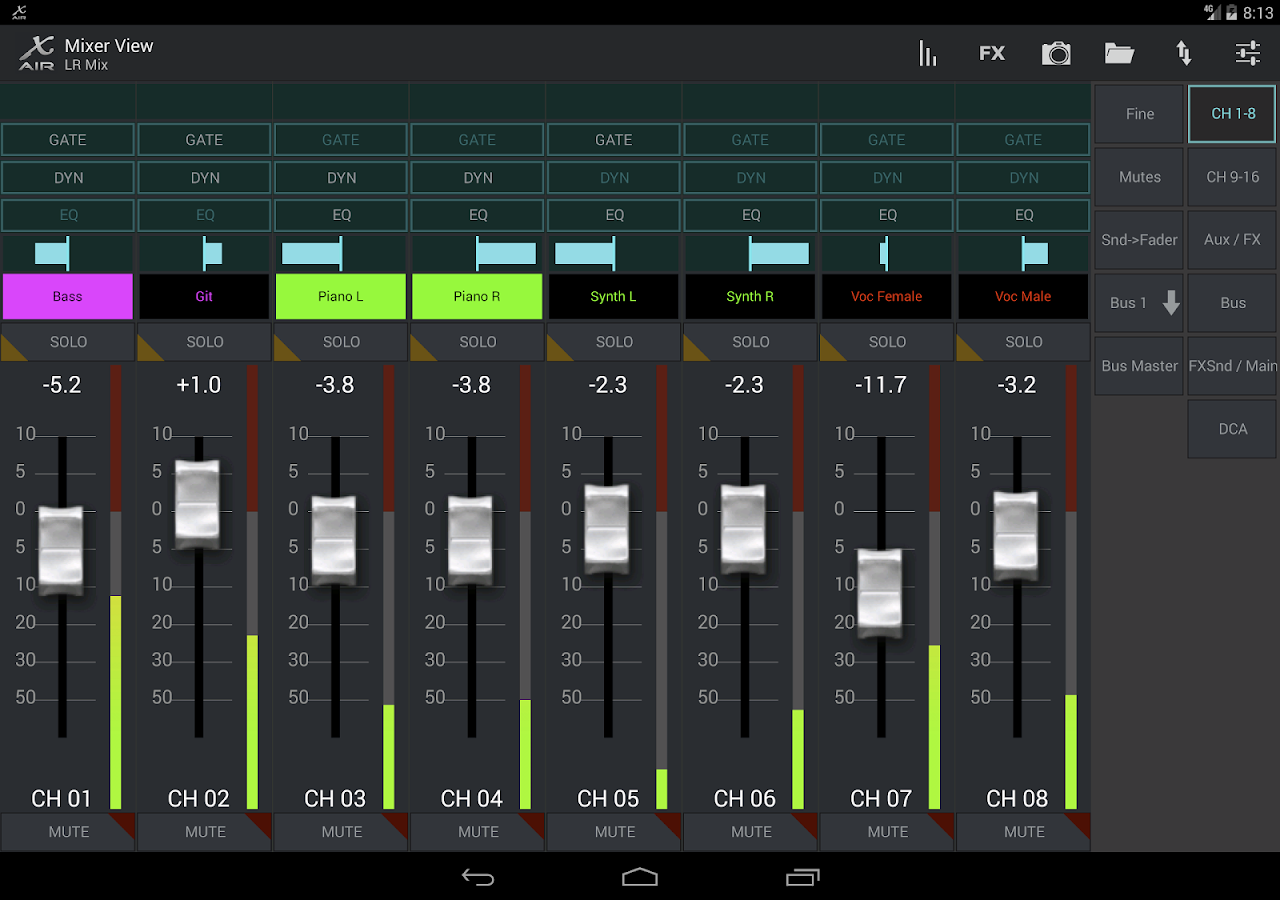Switch to CH 9-16 layer
The height and width of the screenshot is (900, 1280).
point(1232,177)
